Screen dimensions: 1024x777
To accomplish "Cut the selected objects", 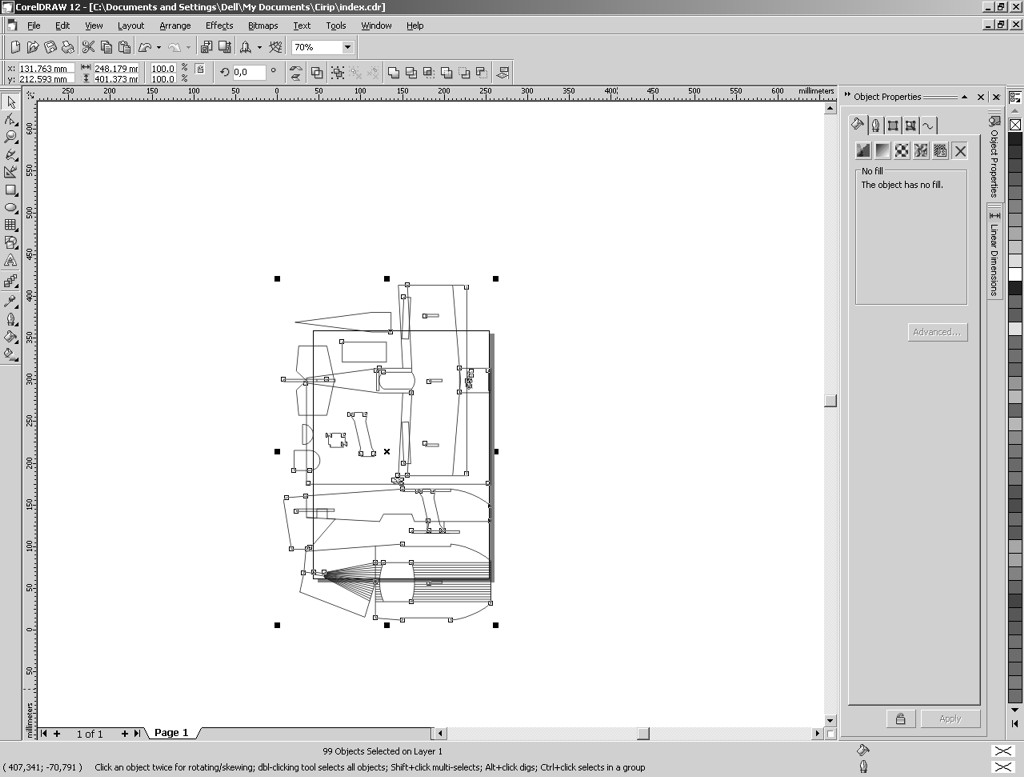I will pos(88,47).
